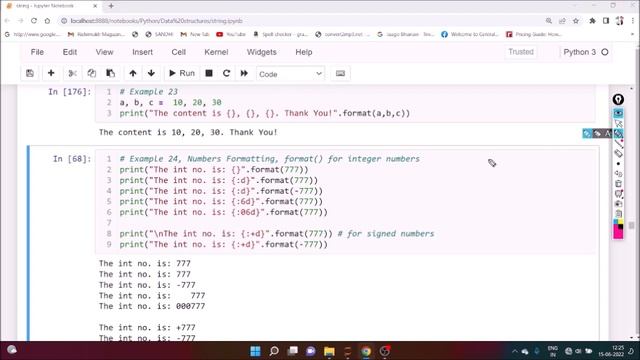
Task: Click output text 'The int no. is: 000777'
Action: tap(152, 307)
